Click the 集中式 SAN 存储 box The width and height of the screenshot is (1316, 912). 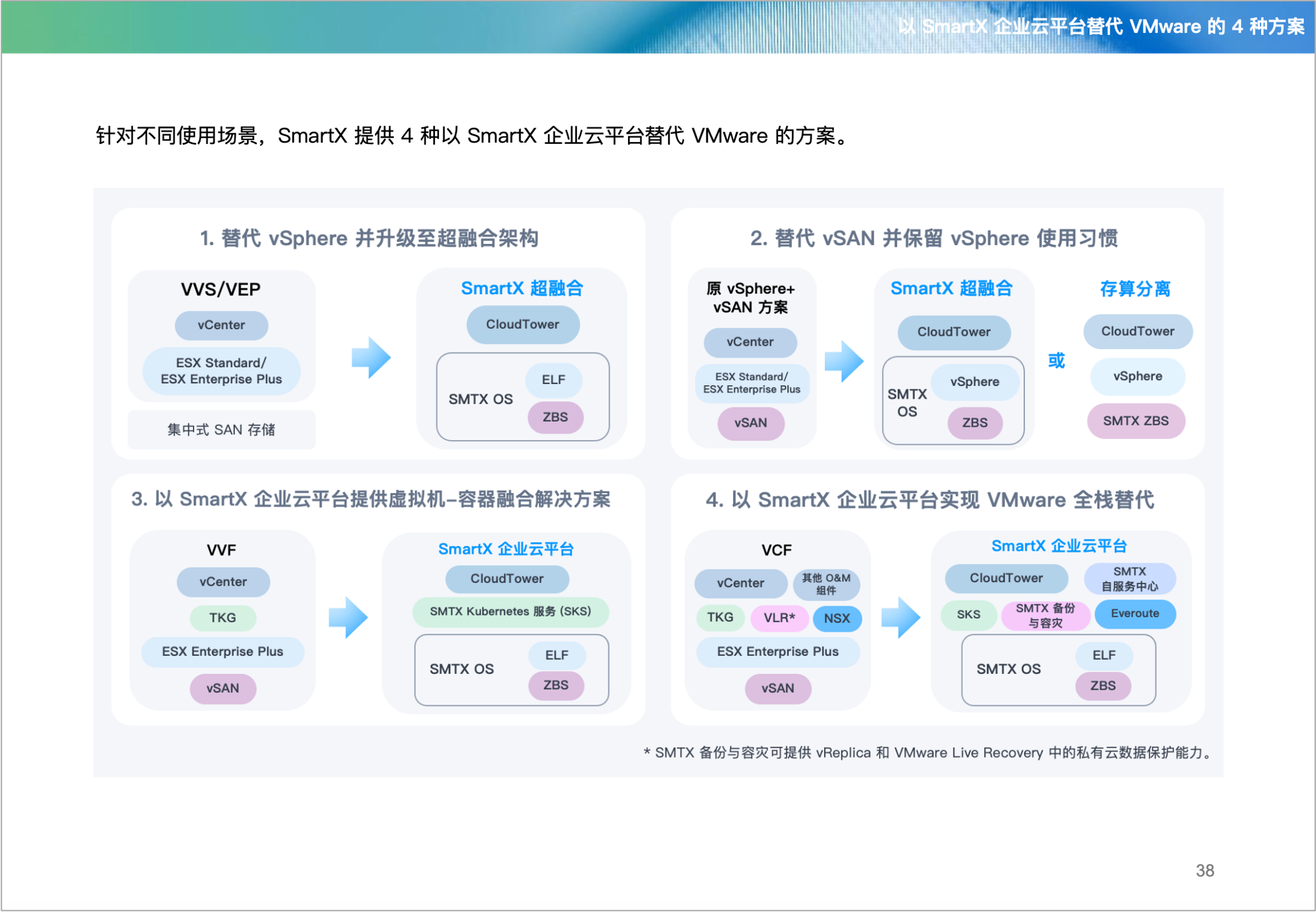[x=221, y=430]
